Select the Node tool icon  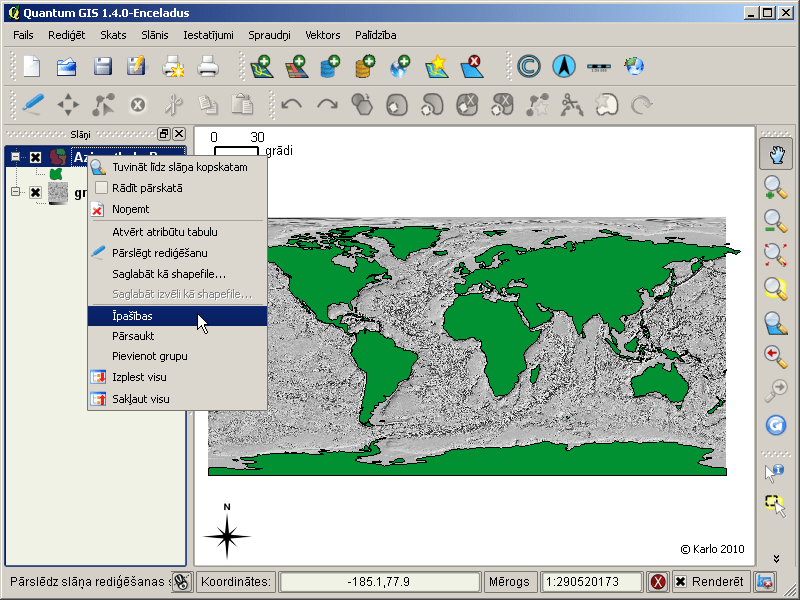(103, 105)
